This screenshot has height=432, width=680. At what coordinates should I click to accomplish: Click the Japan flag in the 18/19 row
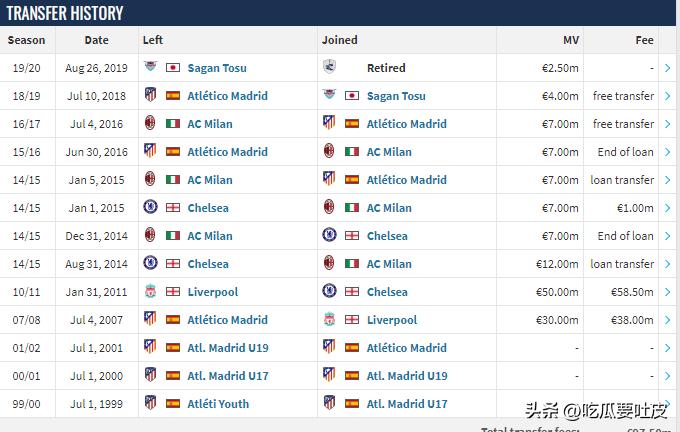tap(352, 96)
